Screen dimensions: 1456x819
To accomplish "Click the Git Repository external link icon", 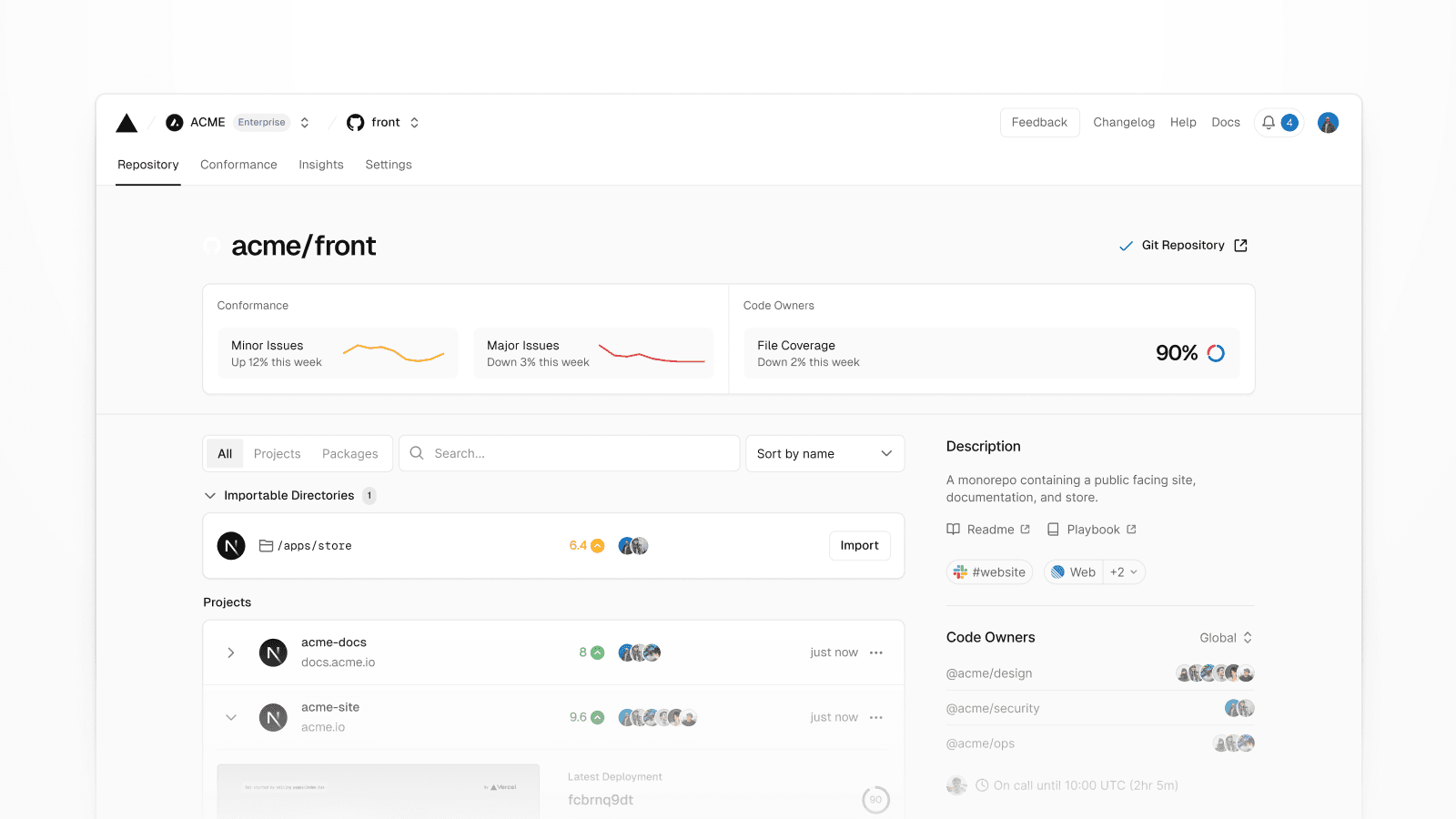I will 1240,246.
